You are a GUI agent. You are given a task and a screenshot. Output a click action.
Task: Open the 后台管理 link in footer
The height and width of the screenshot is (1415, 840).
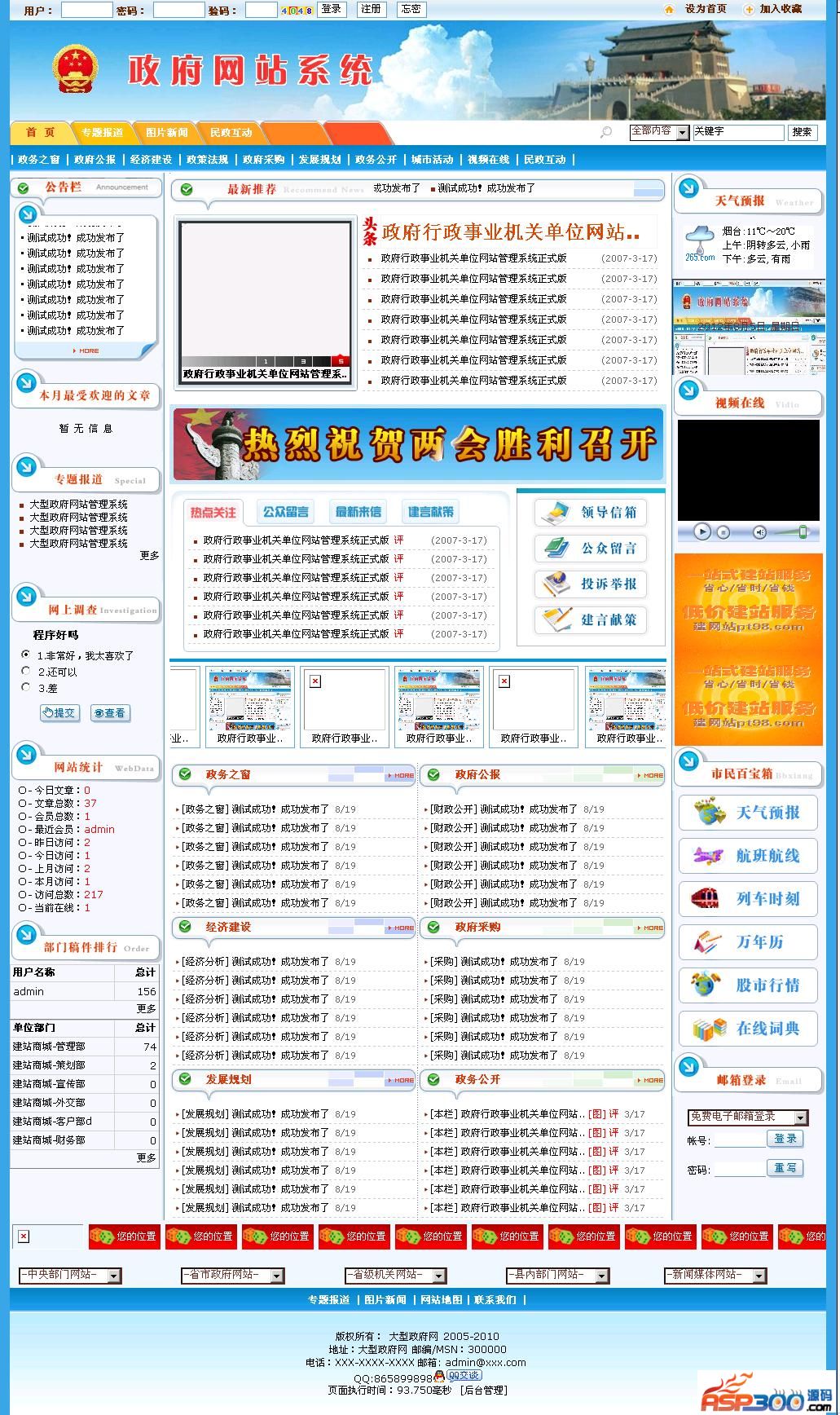[483, 1391]
